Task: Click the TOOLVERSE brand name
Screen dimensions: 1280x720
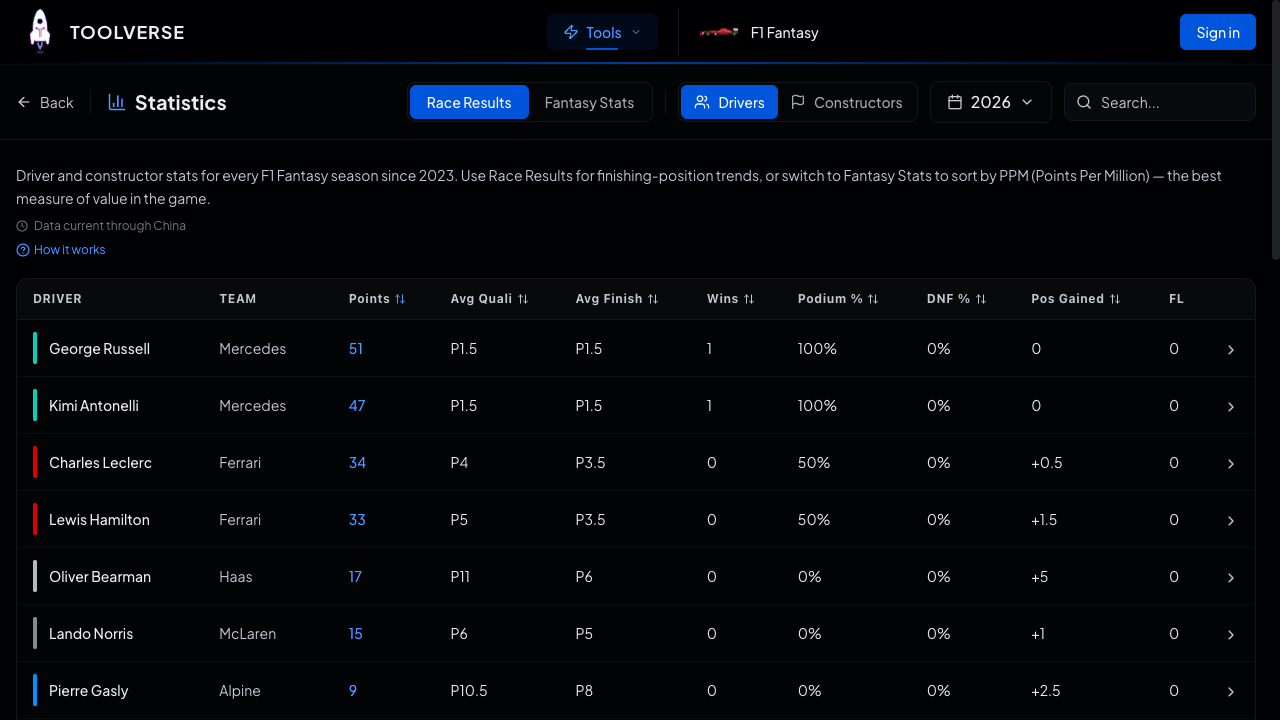Action: tap(127, 32)
